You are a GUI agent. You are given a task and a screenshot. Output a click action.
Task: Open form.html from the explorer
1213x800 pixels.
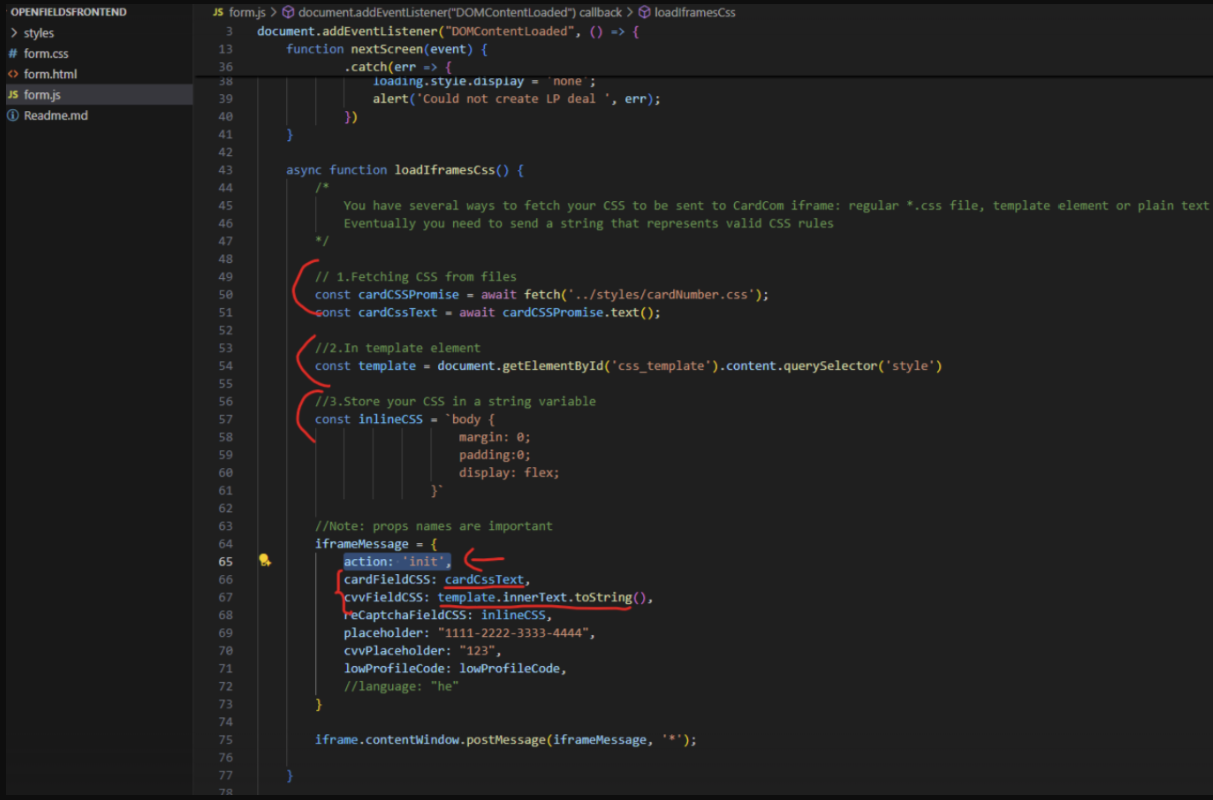coord(50,74)
